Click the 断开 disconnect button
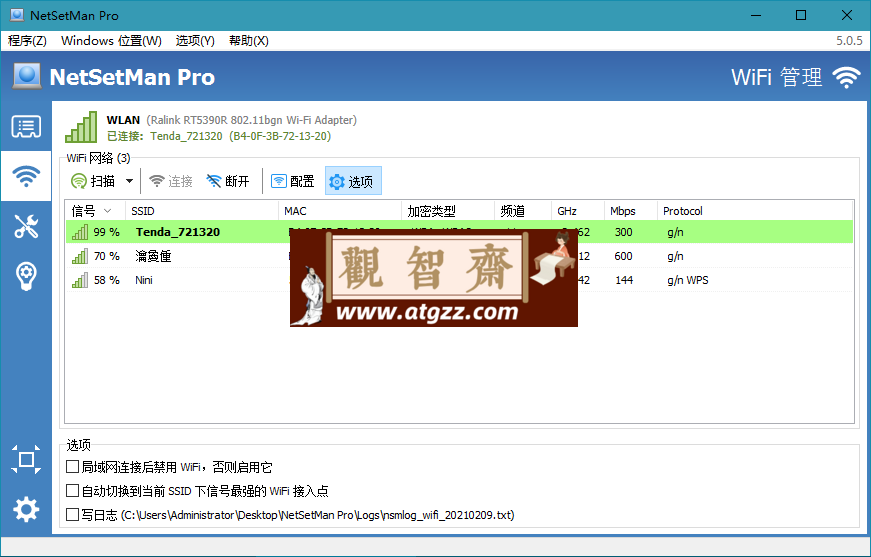The height and width of the screenshot is (557, 871). (x=228, y=181)
